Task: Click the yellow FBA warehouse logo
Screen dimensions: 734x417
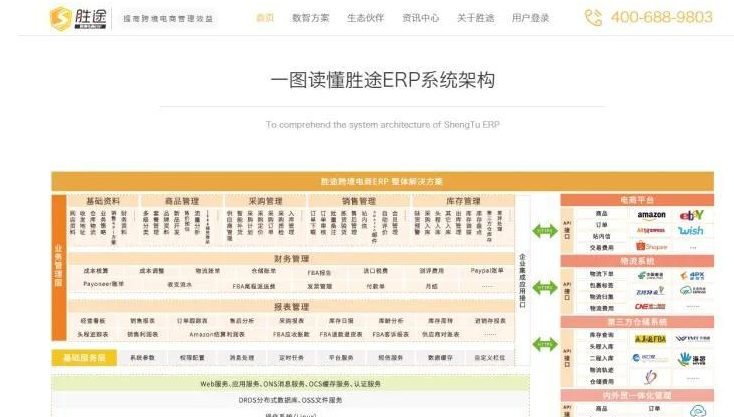Action: pos(650,339)
